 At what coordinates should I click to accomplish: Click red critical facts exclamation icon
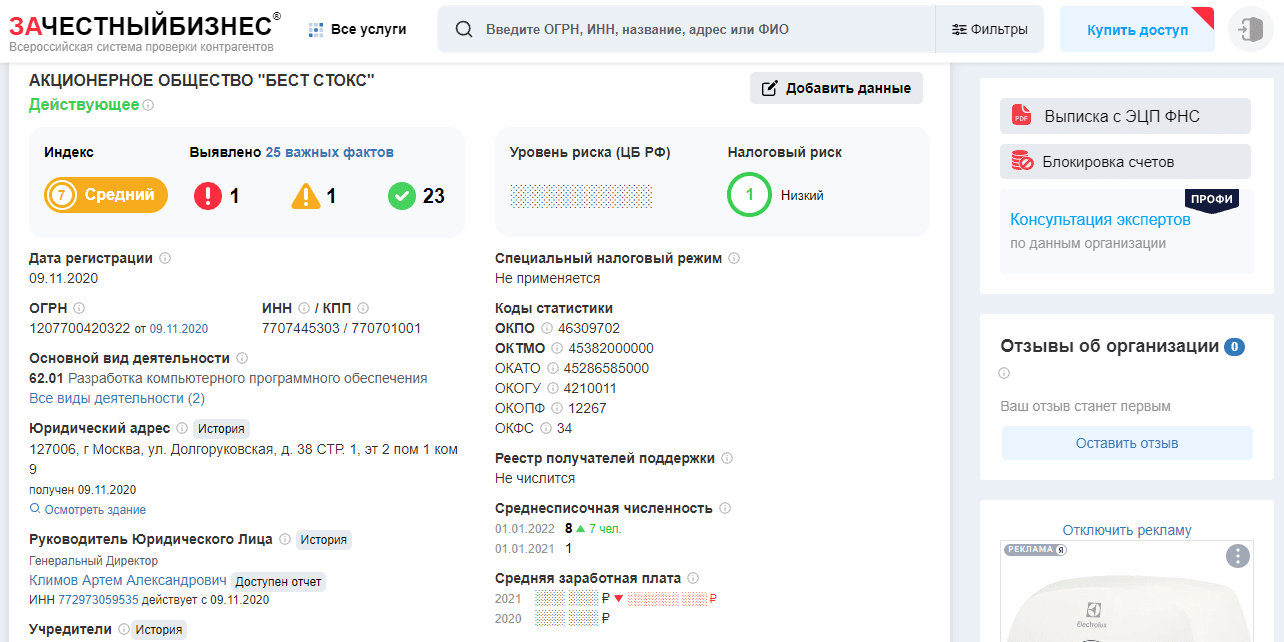click(x=208, y=196)
